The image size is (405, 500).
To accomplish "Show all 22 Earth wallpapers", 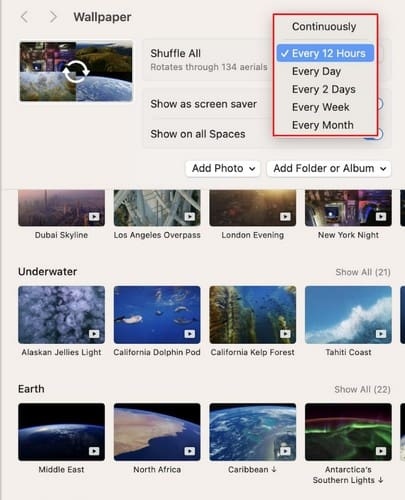I will tap(362, 389).
